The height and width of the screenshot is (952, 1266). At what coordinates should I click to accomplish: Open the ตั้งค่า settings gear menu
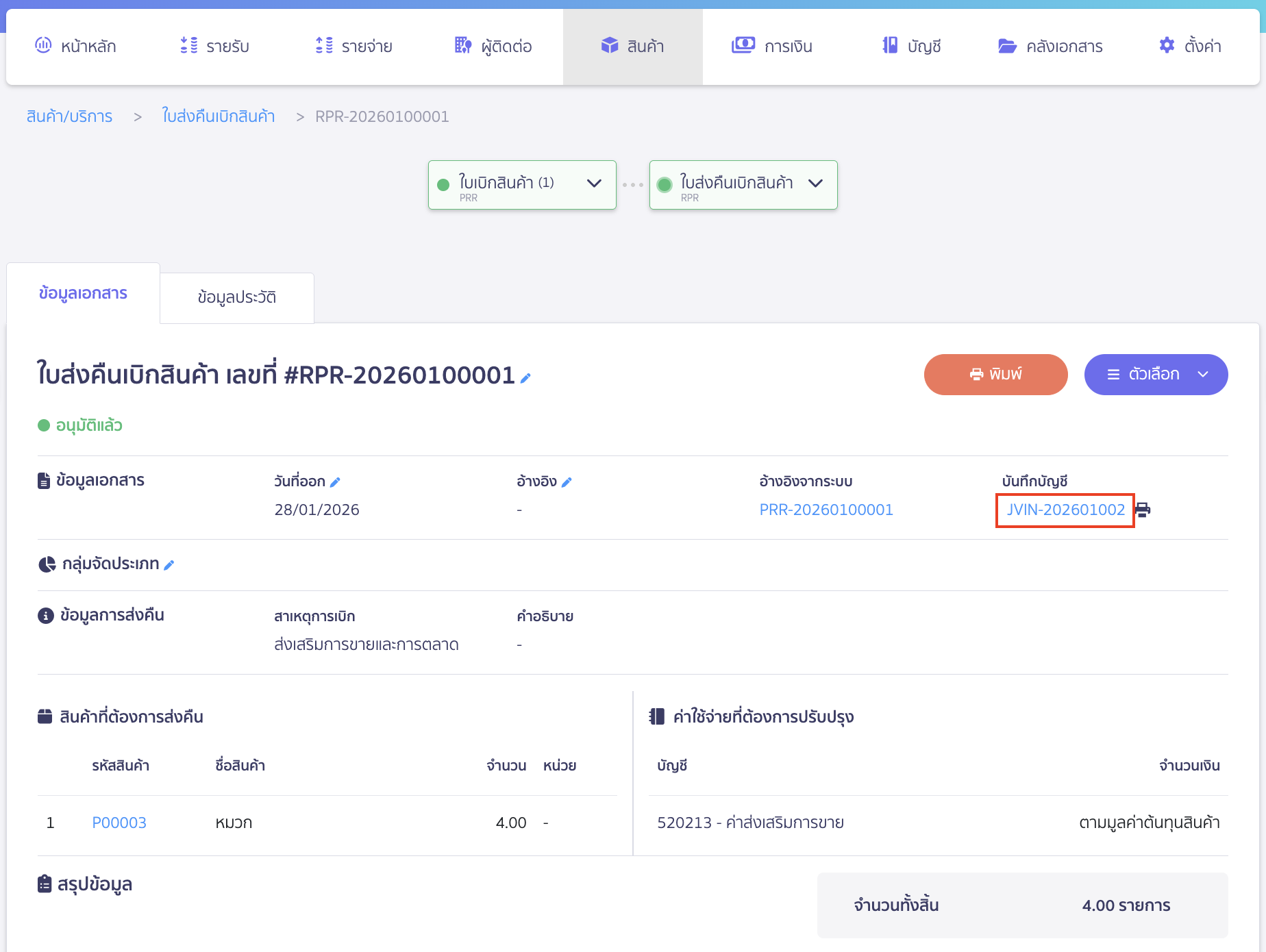pyautogui.click(x=1190, y=47)
